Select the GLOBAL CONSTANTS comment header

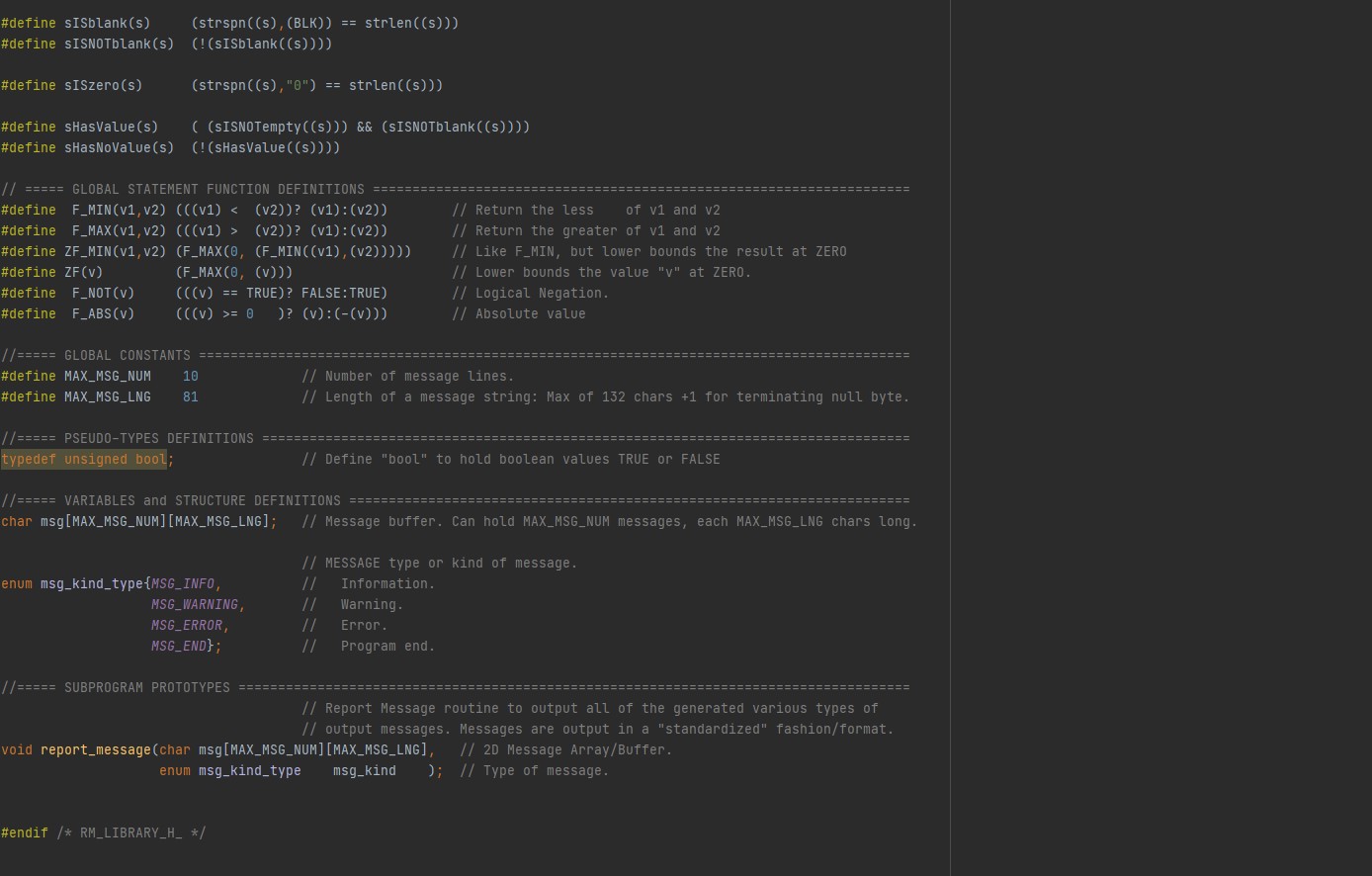[x=456, y=356]
